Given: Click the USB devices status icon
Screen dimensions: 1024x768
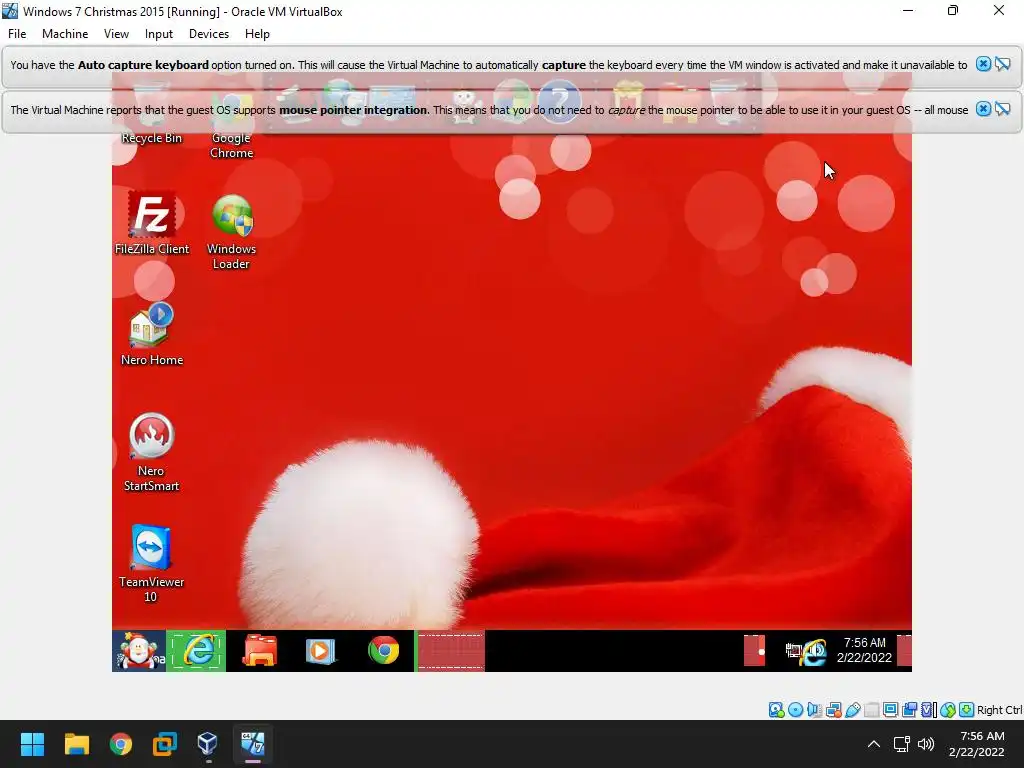Looking at the screenshot, I should pos(852,709).
